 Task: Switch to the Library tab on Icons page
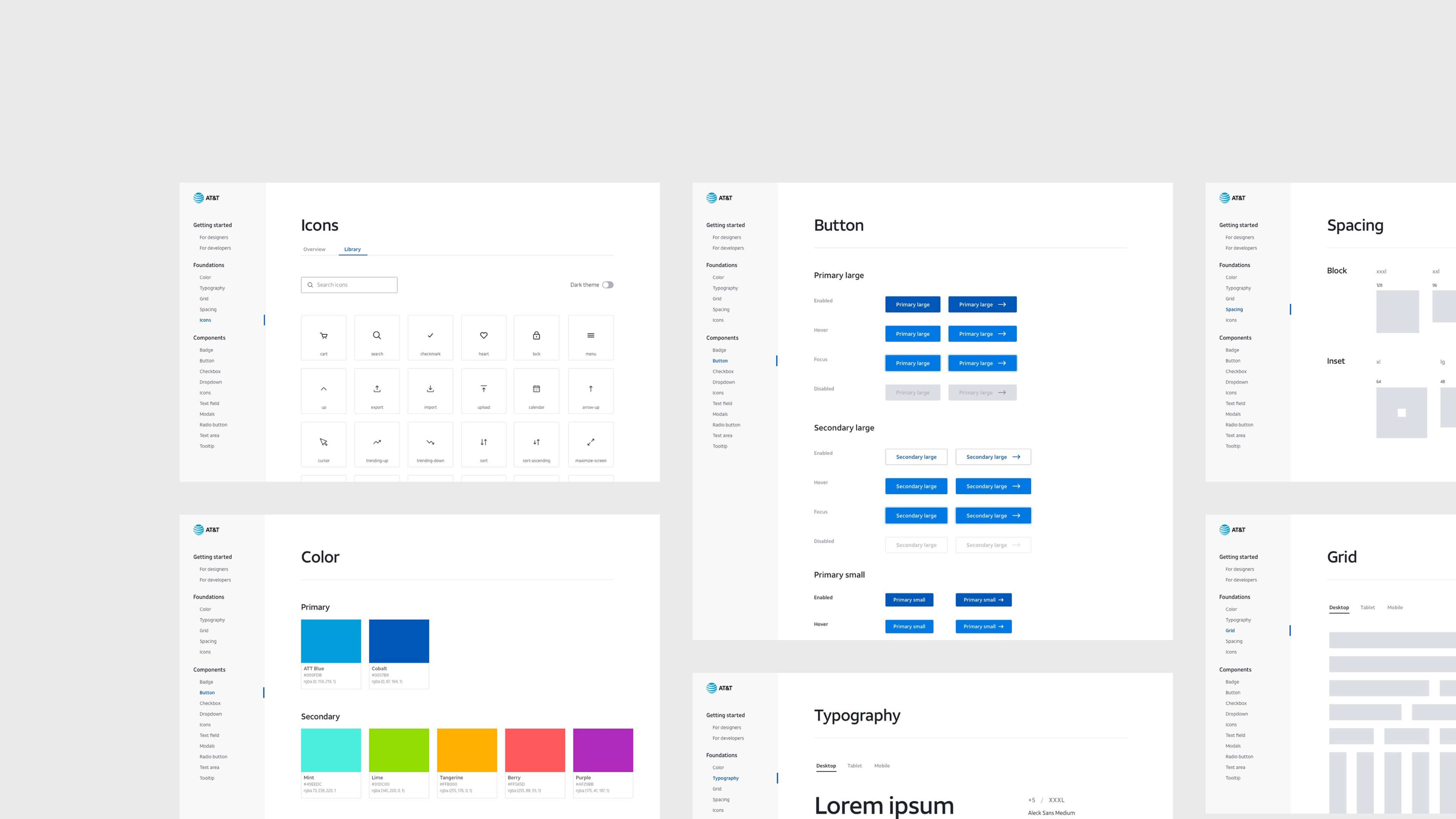pyautogui.click(x=352, y=249)
